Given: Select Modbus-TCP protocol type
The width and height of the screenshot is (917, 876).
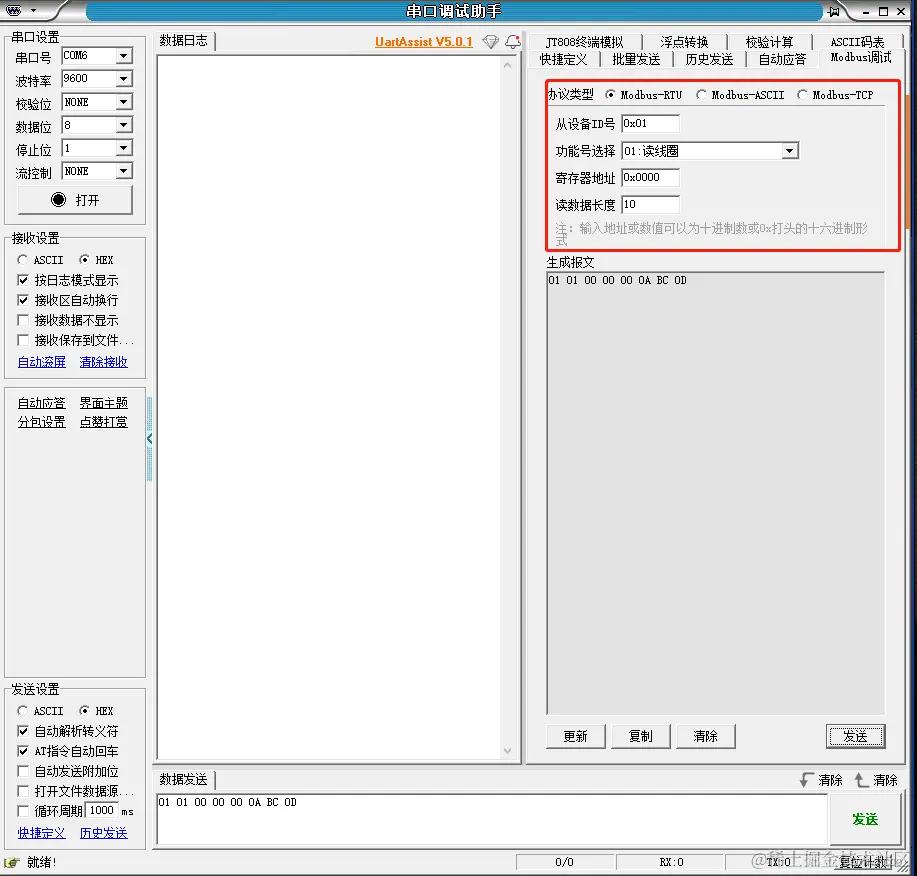Looking at the screenshot, I should tap(802, 94).
